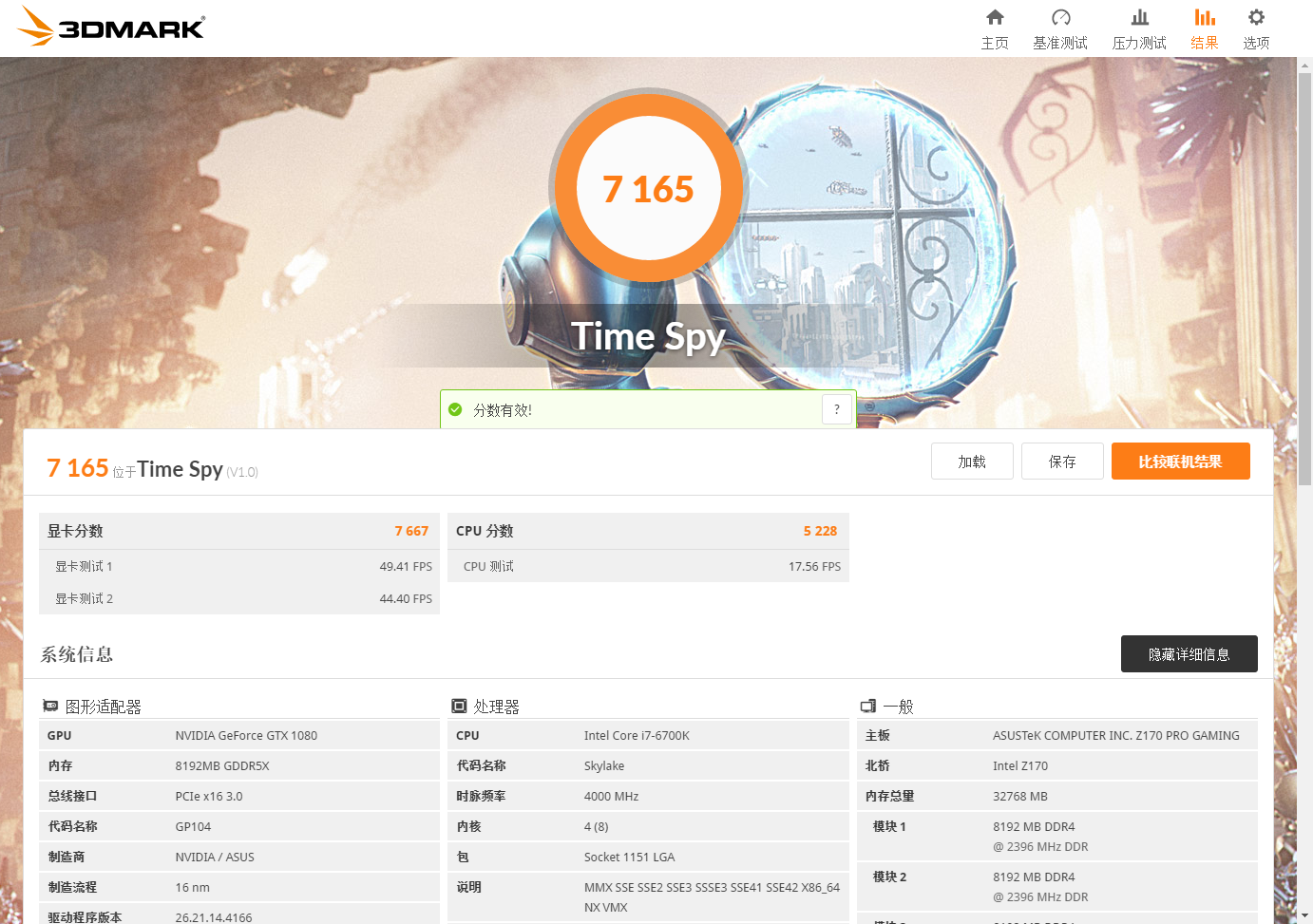Screen dimensions: 1313x924
Task: Compare results online with orange button
Action: (x=1180, y=462)
